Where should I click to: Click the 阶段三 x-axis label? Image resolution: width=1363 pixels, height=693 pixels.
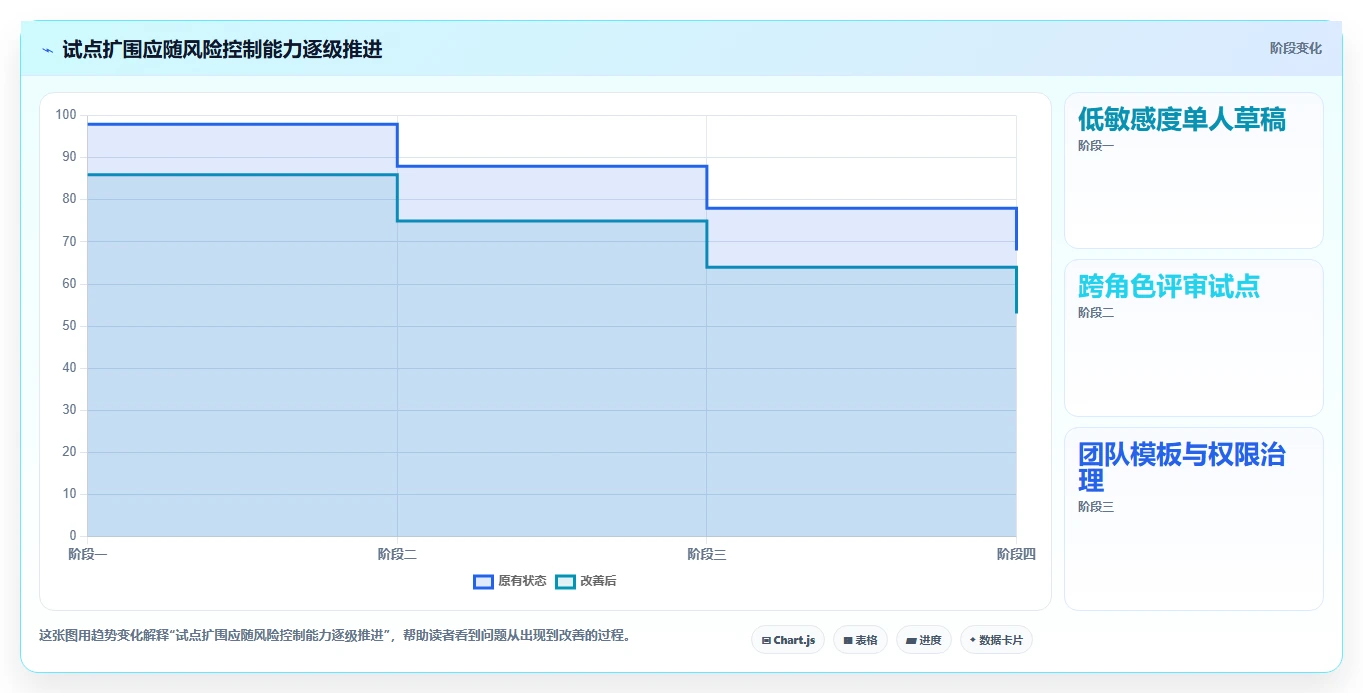(x=707, y=554)
